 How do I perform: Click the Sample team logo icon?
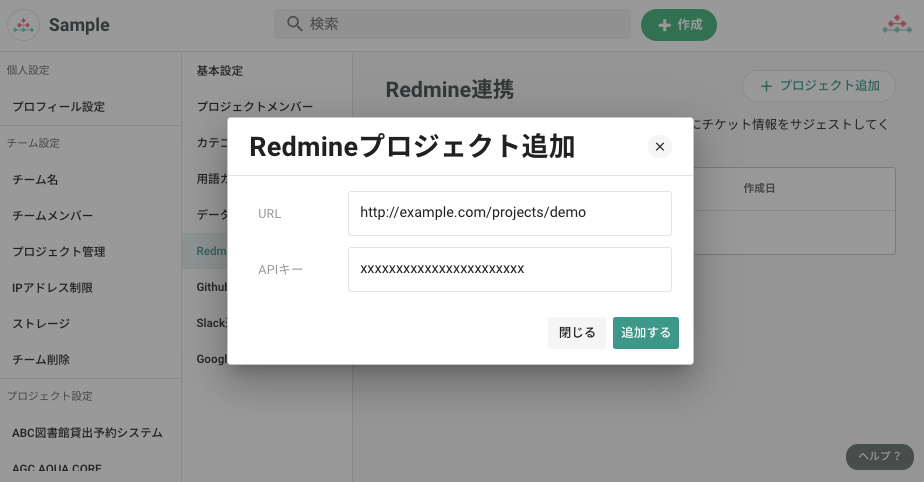[24, 25]
